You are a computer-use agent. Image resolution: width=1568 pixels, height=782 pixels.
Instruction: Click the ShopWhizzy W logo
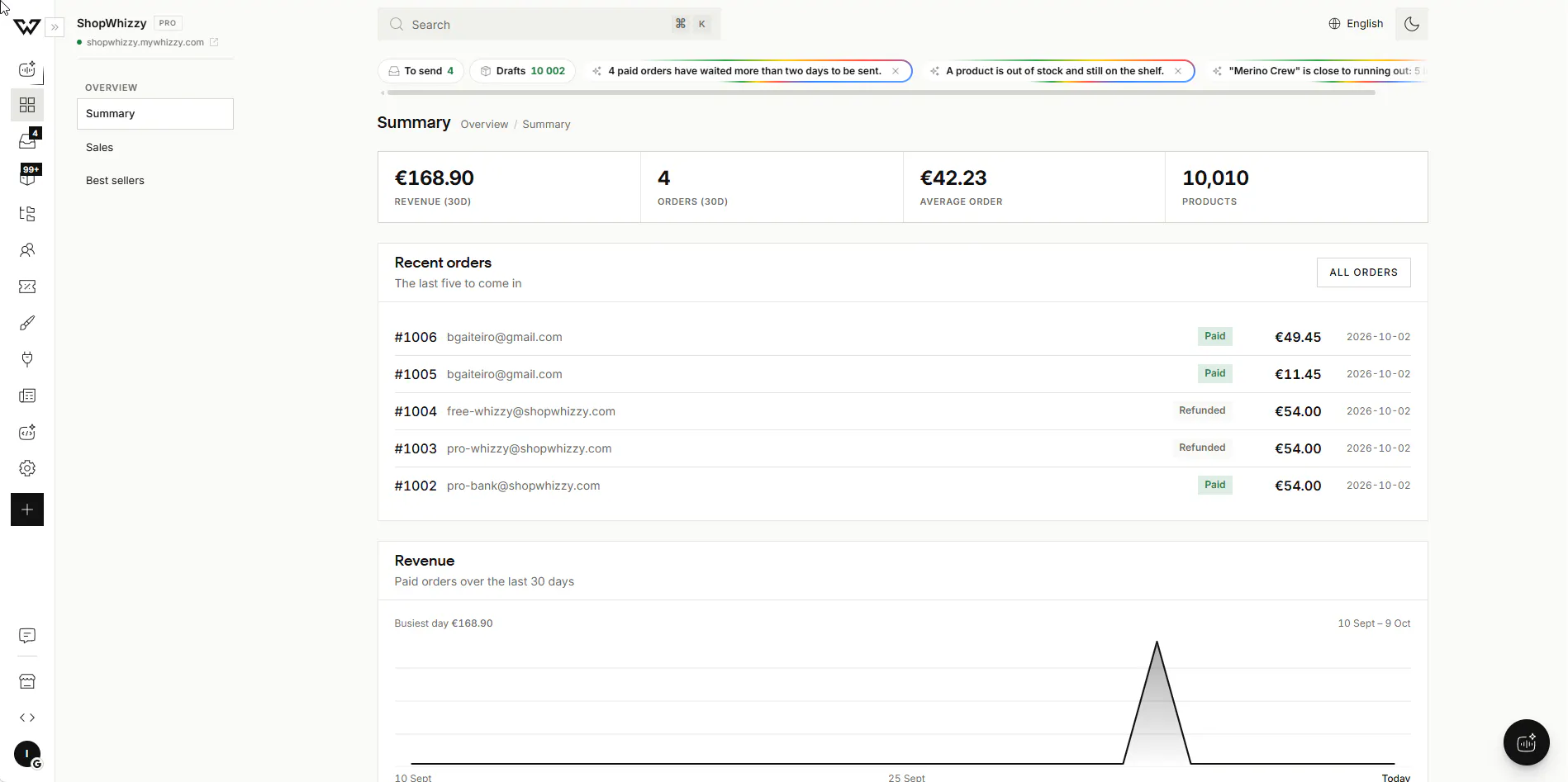pos(26,26)
